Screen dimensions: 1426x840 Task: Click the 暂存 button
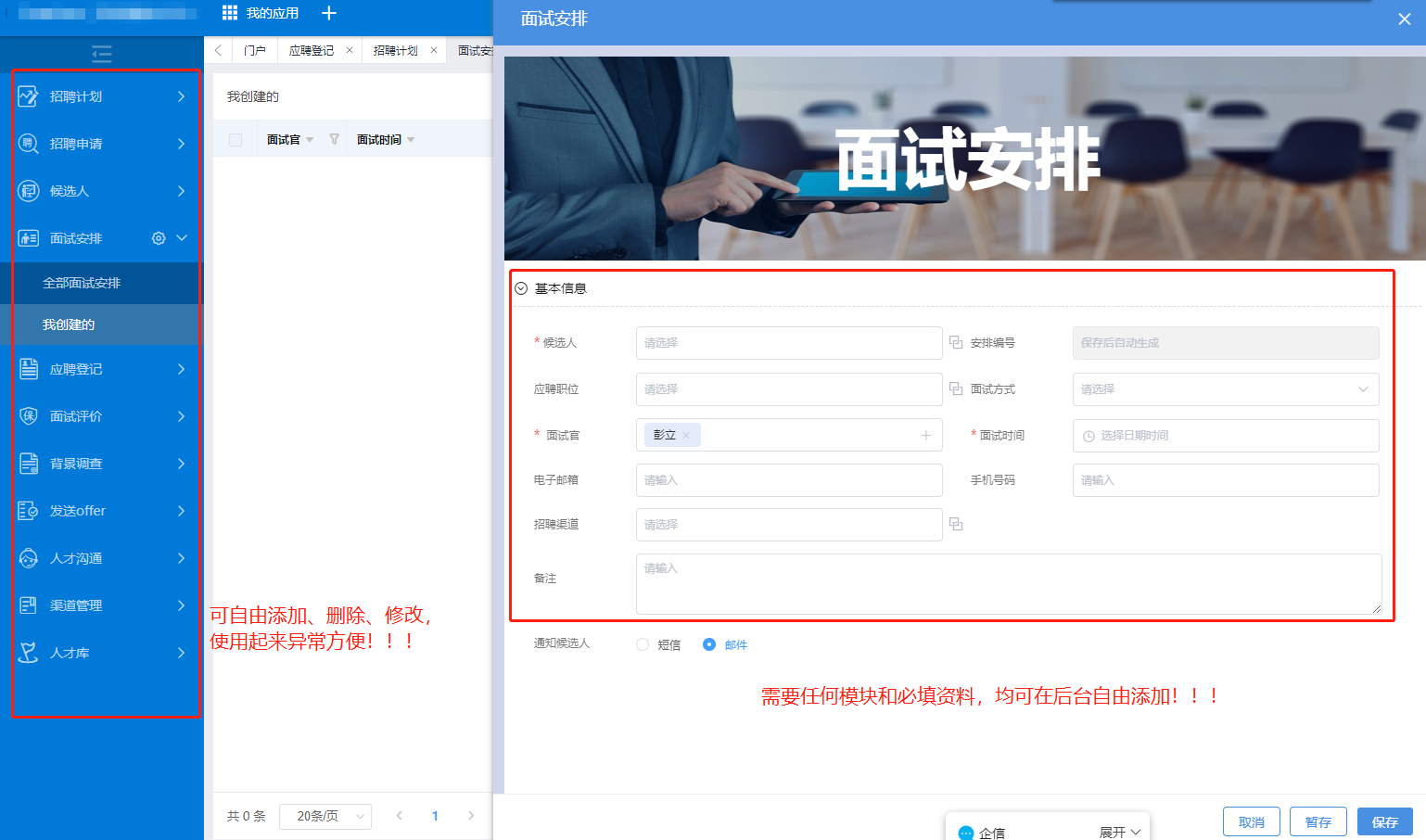tap(1318, 822)
